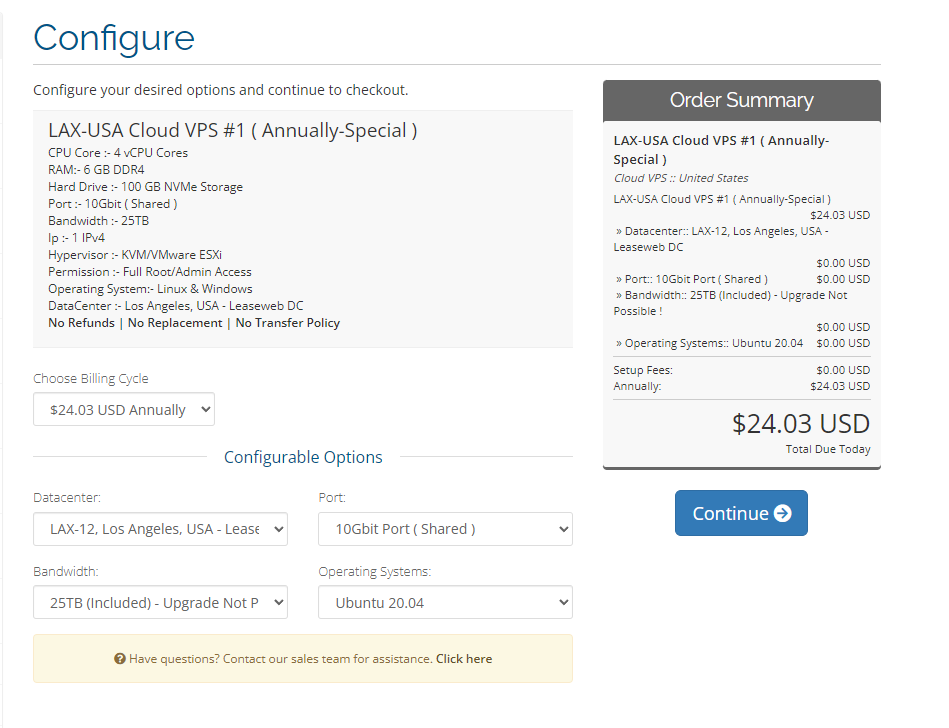The width and height of the screenshot is (949, 728).
Task: Open the Port selection dropdown
Action: coord(445,529)
